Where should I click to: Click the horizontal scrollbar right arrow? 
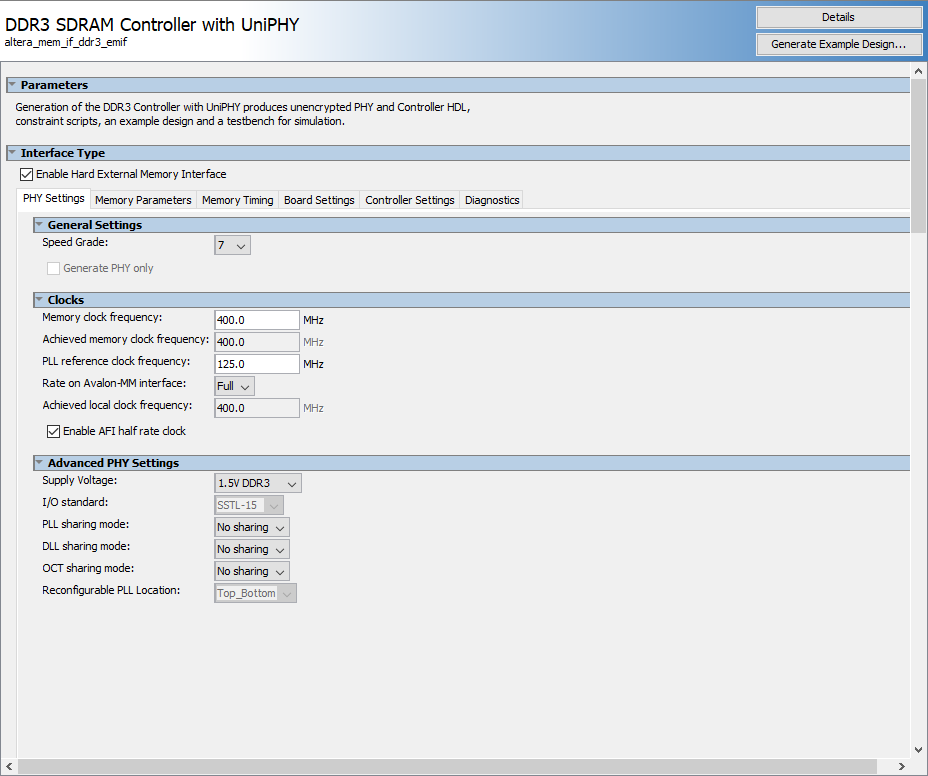point(902,767)
